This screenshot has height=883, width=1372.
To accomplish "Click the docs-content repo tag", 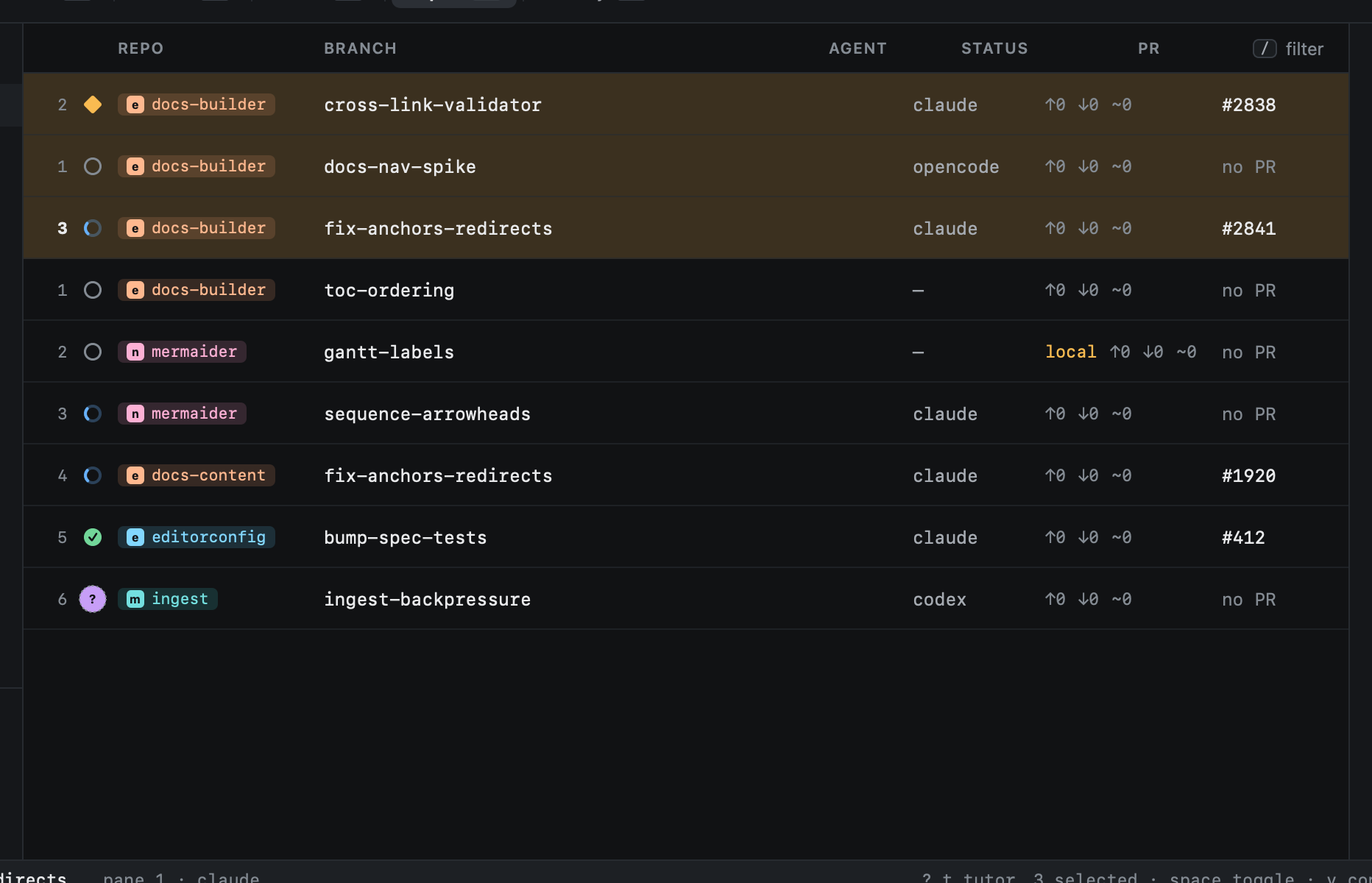I will [197, 475].
